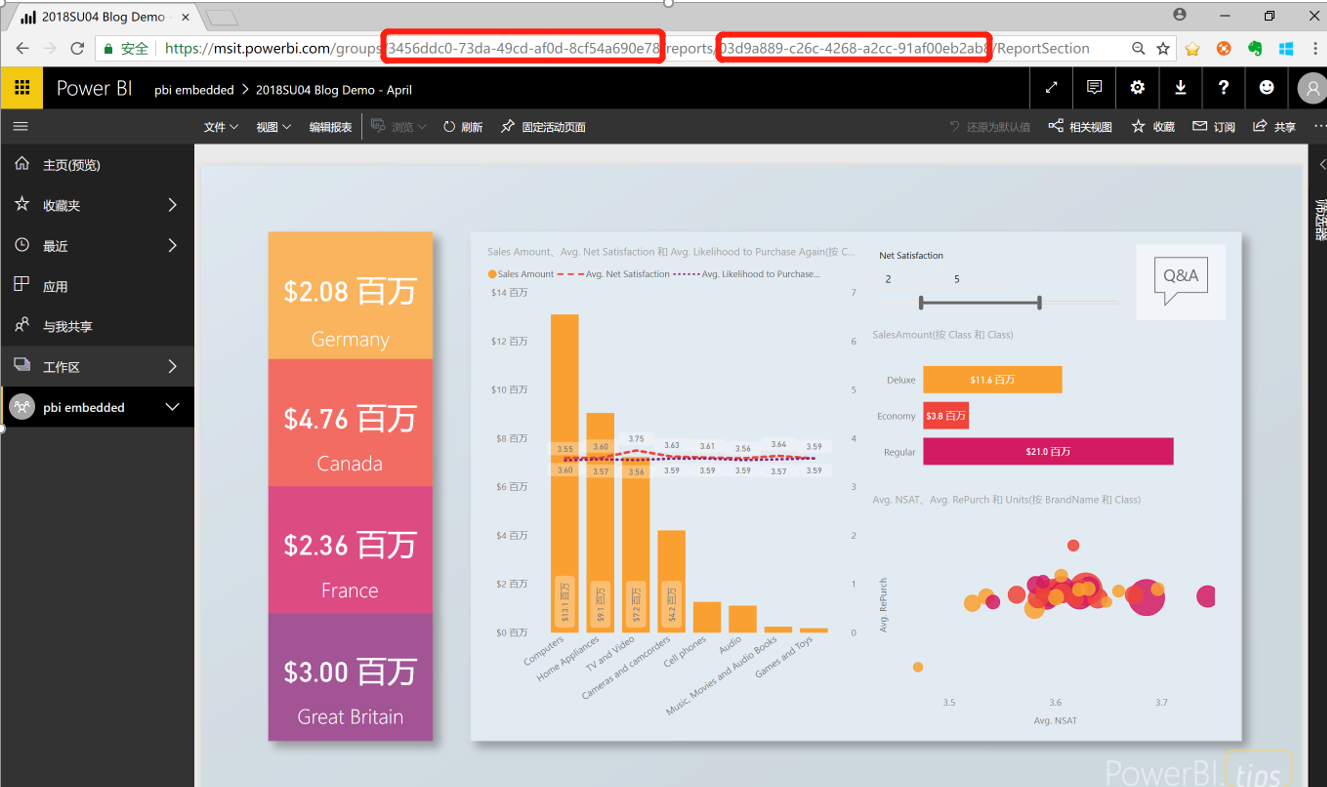Screen dimensions: 1327x787
Task: Toggle favorite with the 收藏 star
Action: 1151,127
